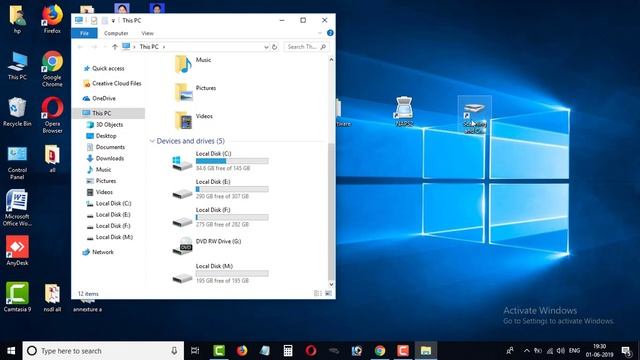The height and width of the screenshot is (360, 640).
Task: Select Local Disk (M:) in sidebar tree
Action: [x=110, y=237]
